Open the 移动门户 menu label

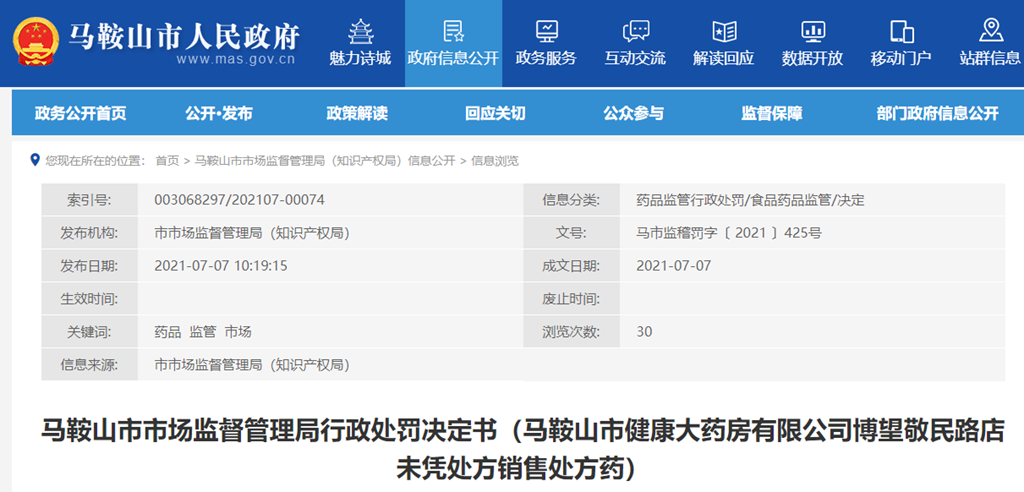pyautogui.click(x=901, y=58)
